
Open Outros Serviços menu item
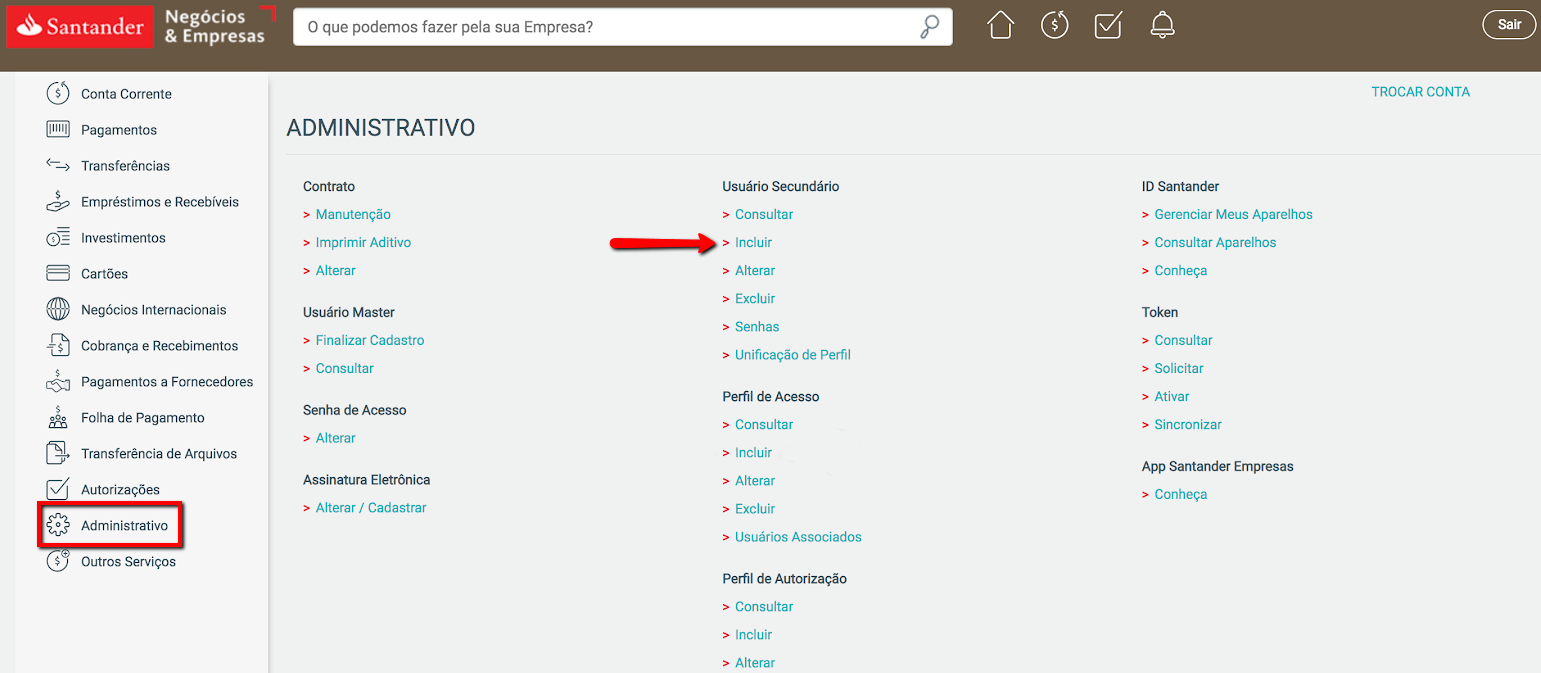tap(128, 562)
